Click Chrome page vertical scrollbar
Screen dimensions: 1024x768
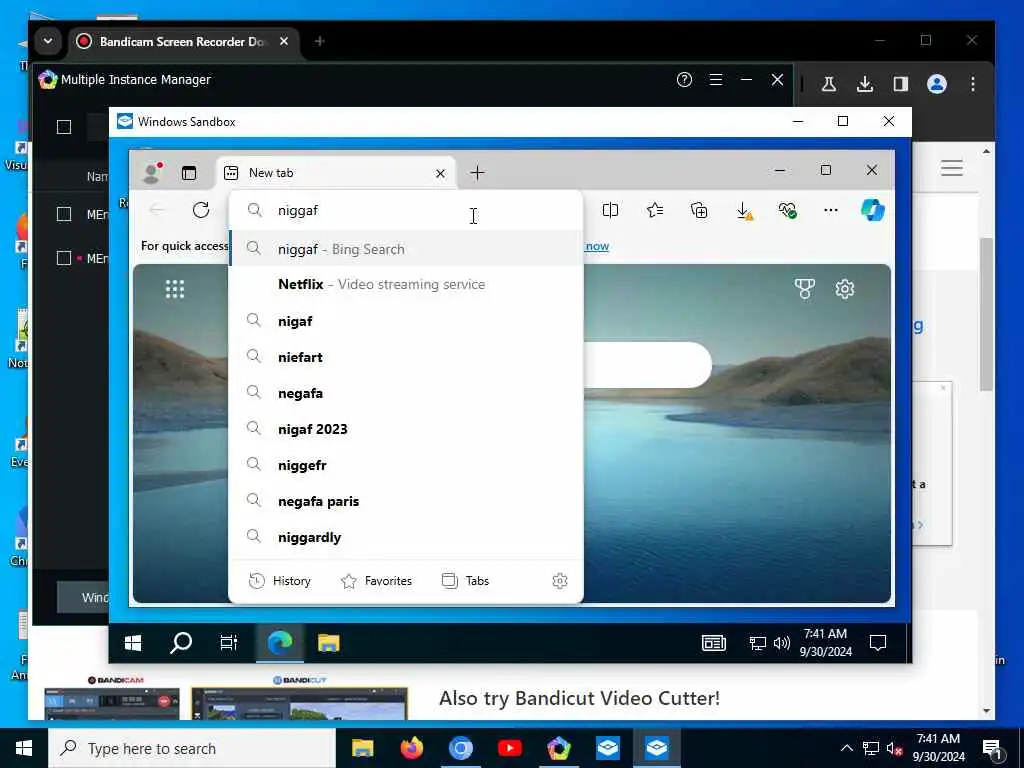coord(986,313)
